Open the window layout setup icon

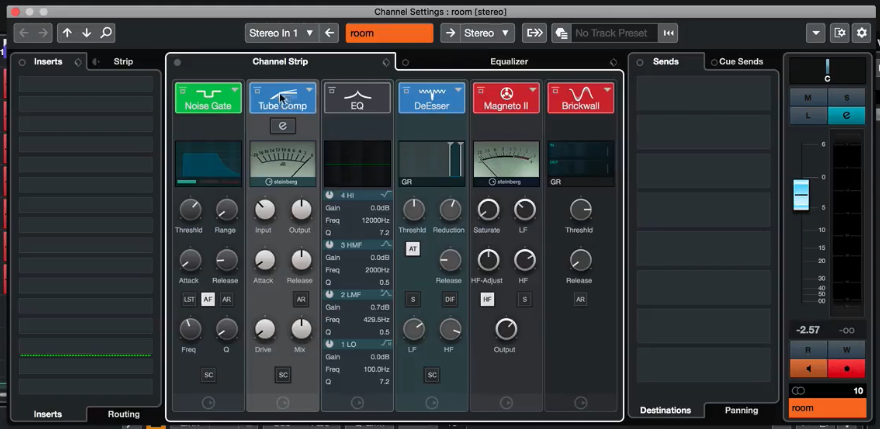[x=840, y=33]
